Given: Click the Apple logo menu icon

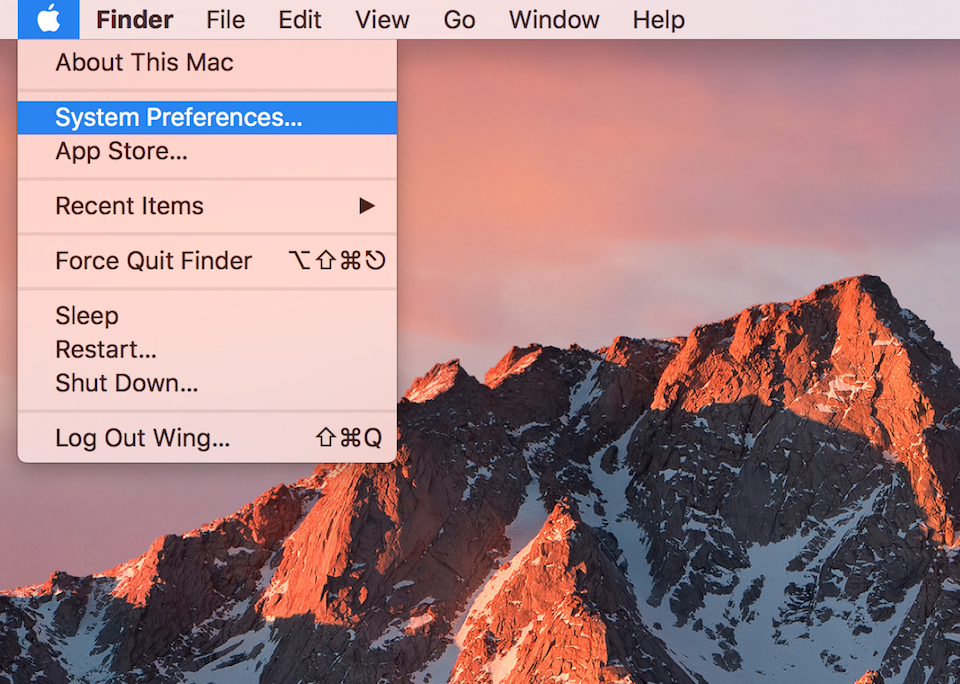Looking at the screenshot, I should tap(48, 19).
